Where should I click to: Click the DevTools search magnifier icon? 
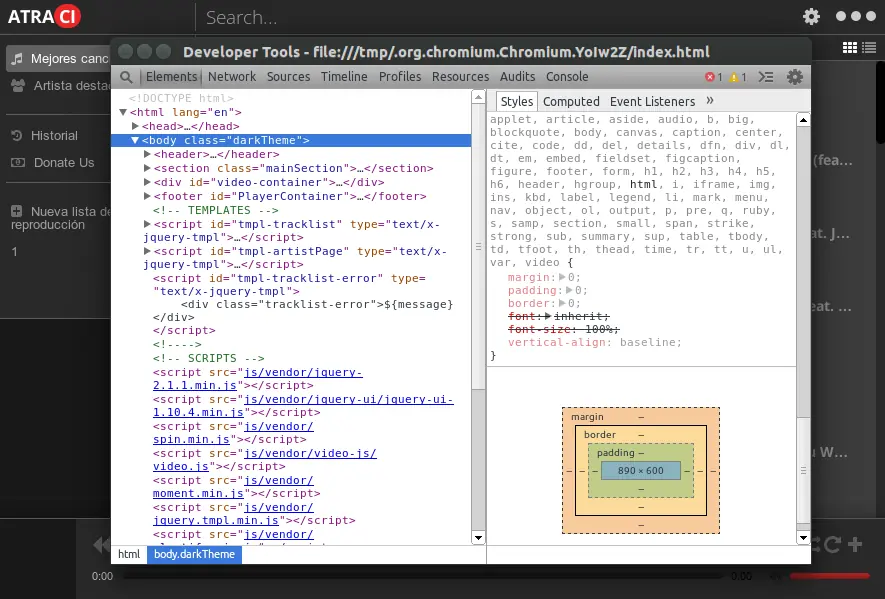coord(126,77)
